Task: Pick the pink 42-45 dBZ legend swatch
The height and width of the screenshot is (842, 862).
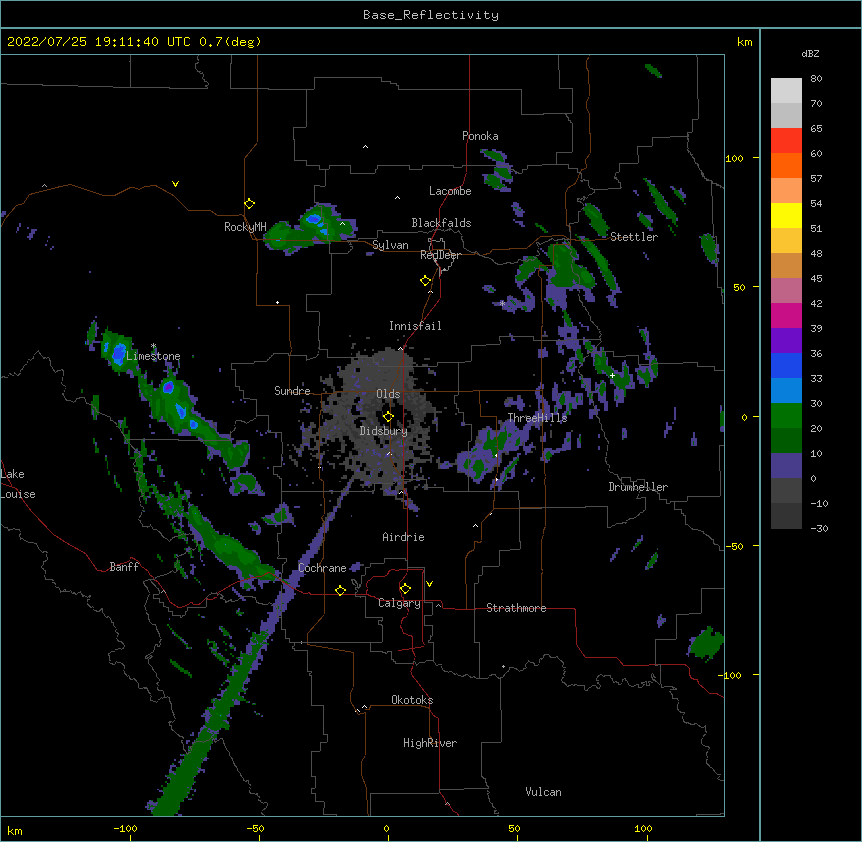Action: click(786, 291)
